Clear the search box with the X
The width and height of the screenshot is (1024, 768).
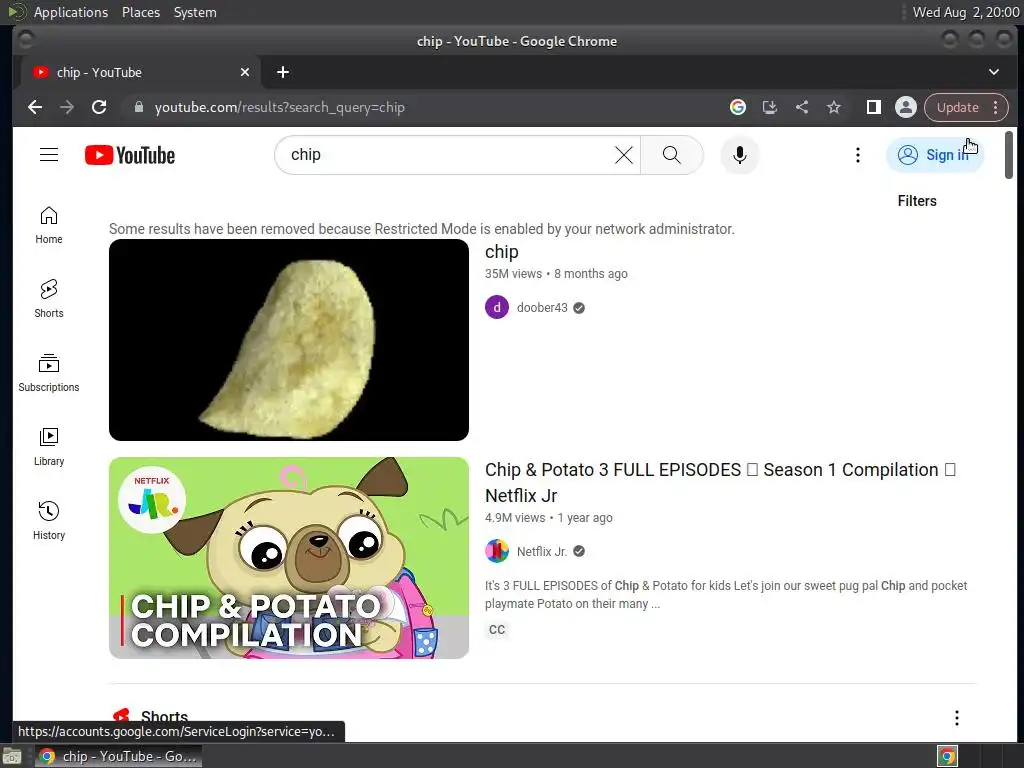click(x=624, y=155)
